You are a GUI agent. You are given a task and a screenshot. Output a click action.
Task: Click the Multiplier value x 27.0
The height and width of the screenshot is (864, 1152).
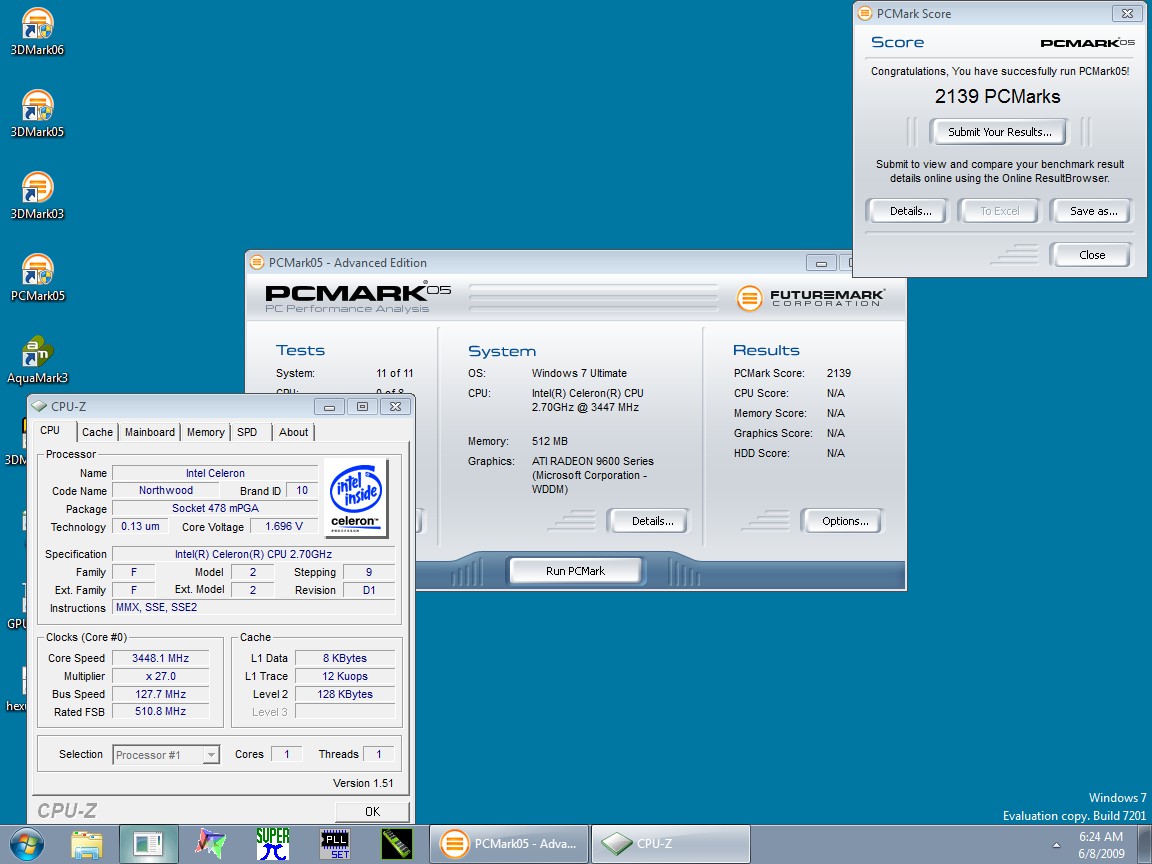160,676
